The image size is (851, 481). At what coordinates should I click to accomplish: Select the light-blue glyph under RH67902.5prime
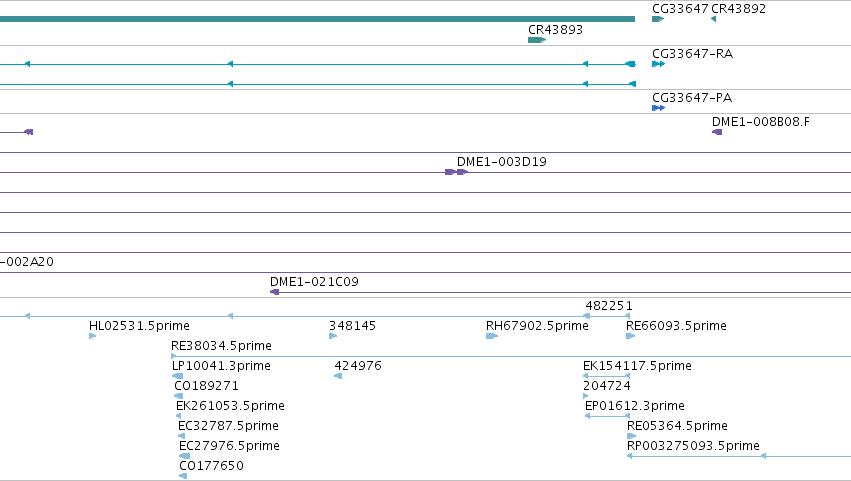(x=492, y=336)
